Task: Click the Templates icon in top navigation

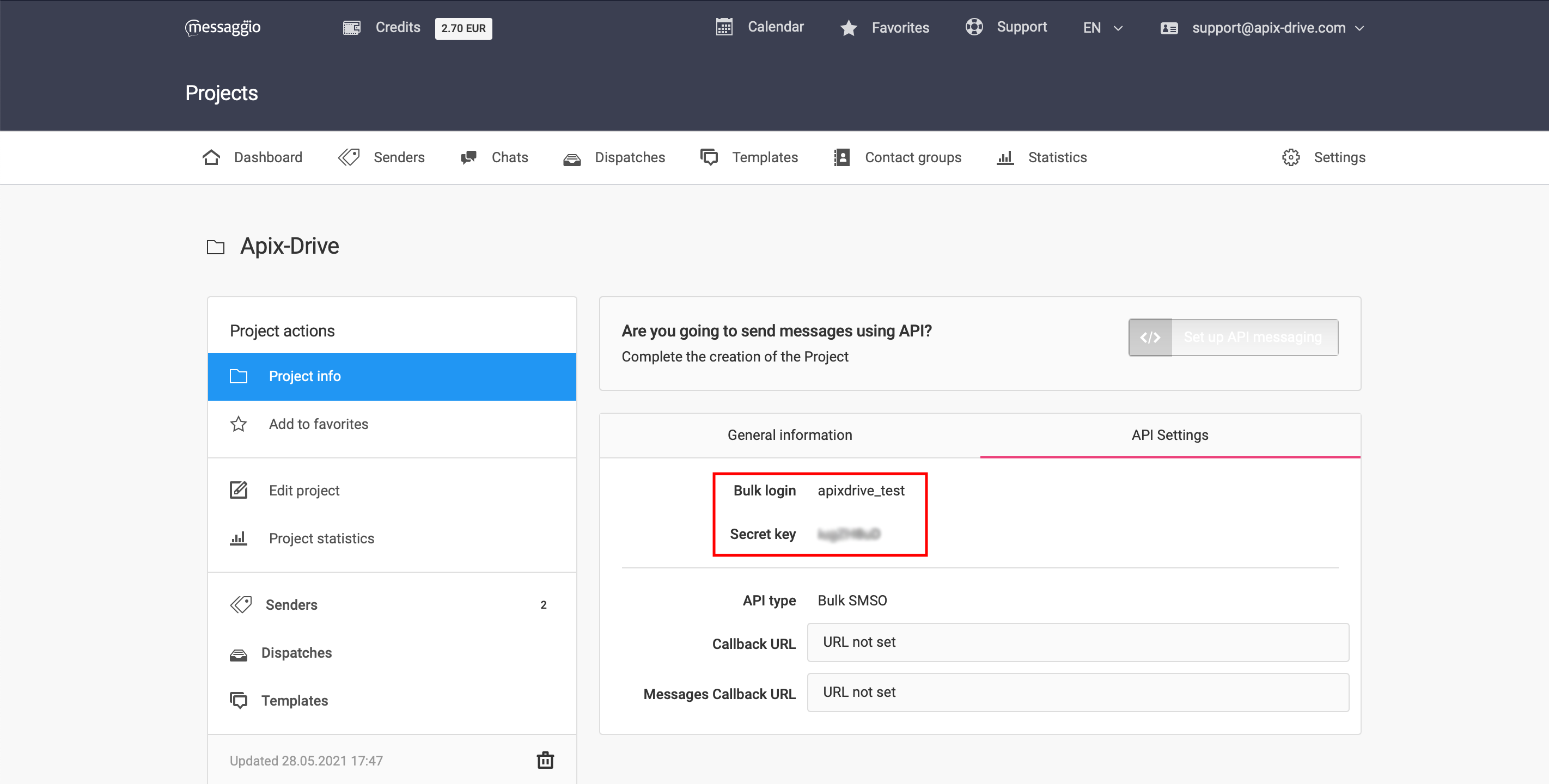Action: [709, 157]
